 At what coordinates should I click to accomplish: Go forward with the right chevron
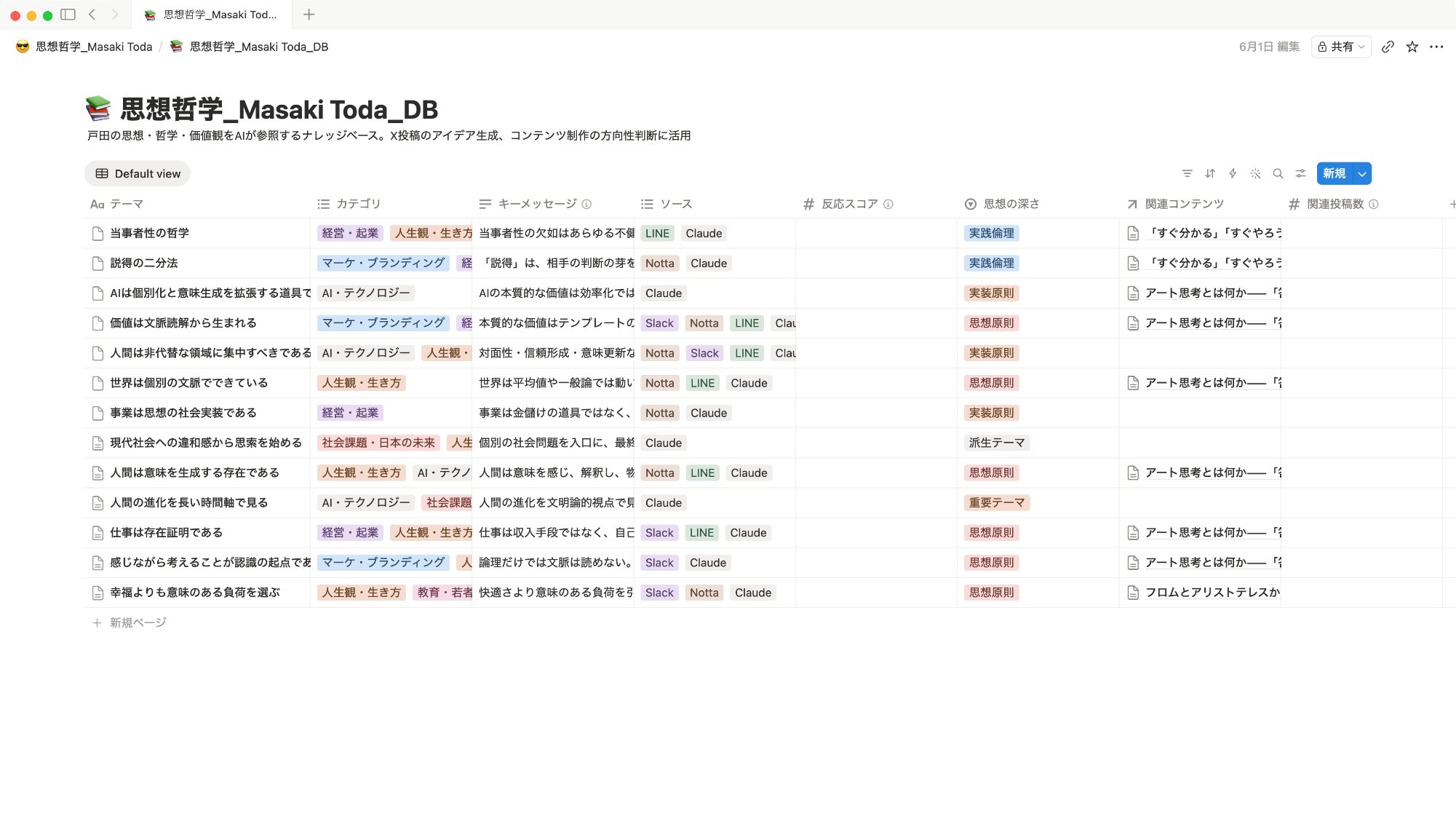coord(114,15)
